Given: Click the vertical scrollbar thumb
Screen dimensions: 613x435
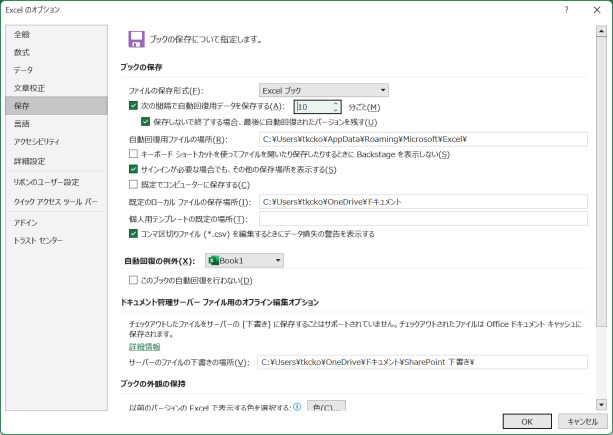Looking at the screenshot, I should pos(601,182).
